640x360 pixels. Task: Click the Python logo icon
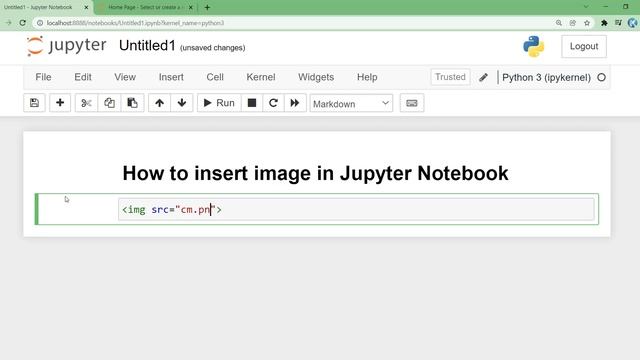pyautogui.click(x=533, y=47)
